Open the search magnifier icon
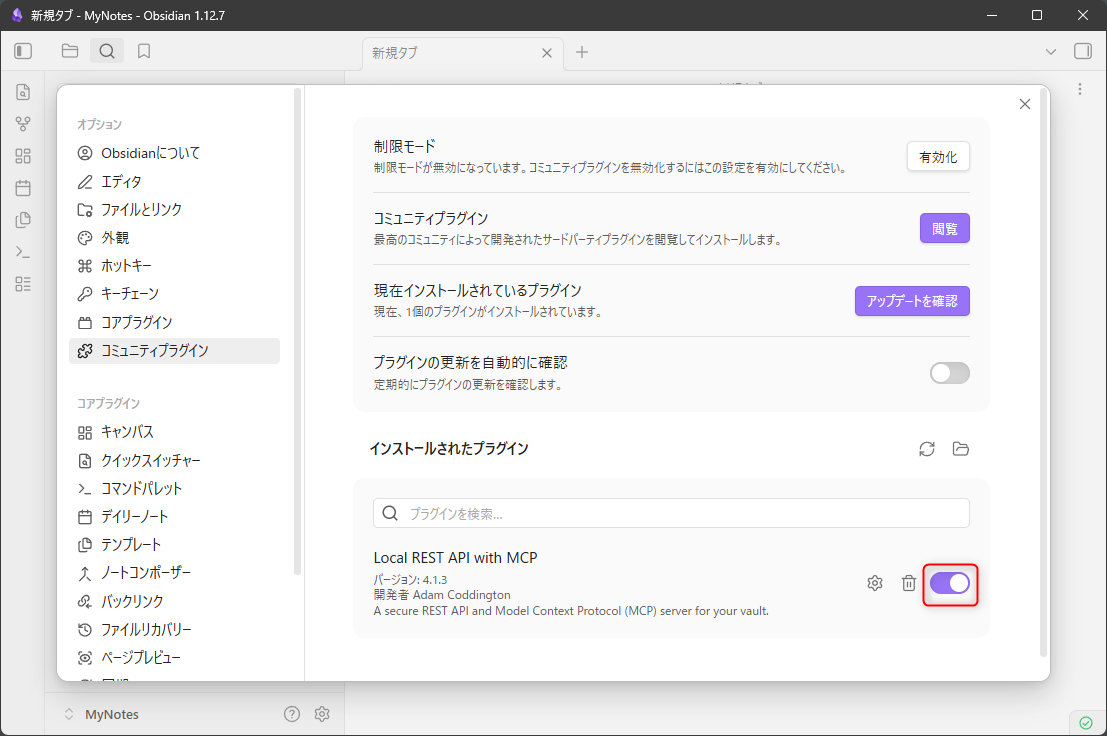 coord(107,51)
